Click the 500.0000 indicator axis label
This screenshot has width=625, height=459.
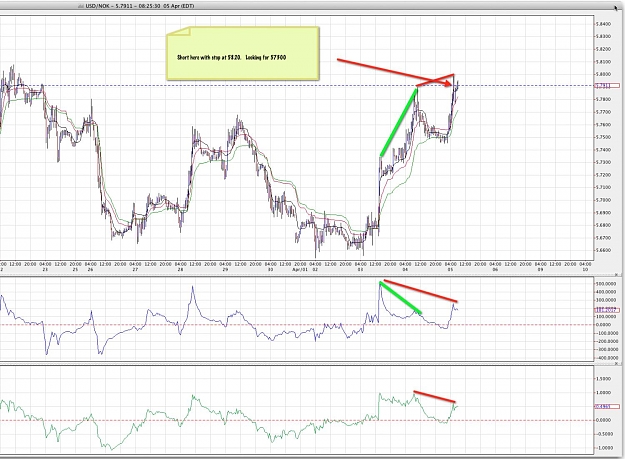(606, 284)
